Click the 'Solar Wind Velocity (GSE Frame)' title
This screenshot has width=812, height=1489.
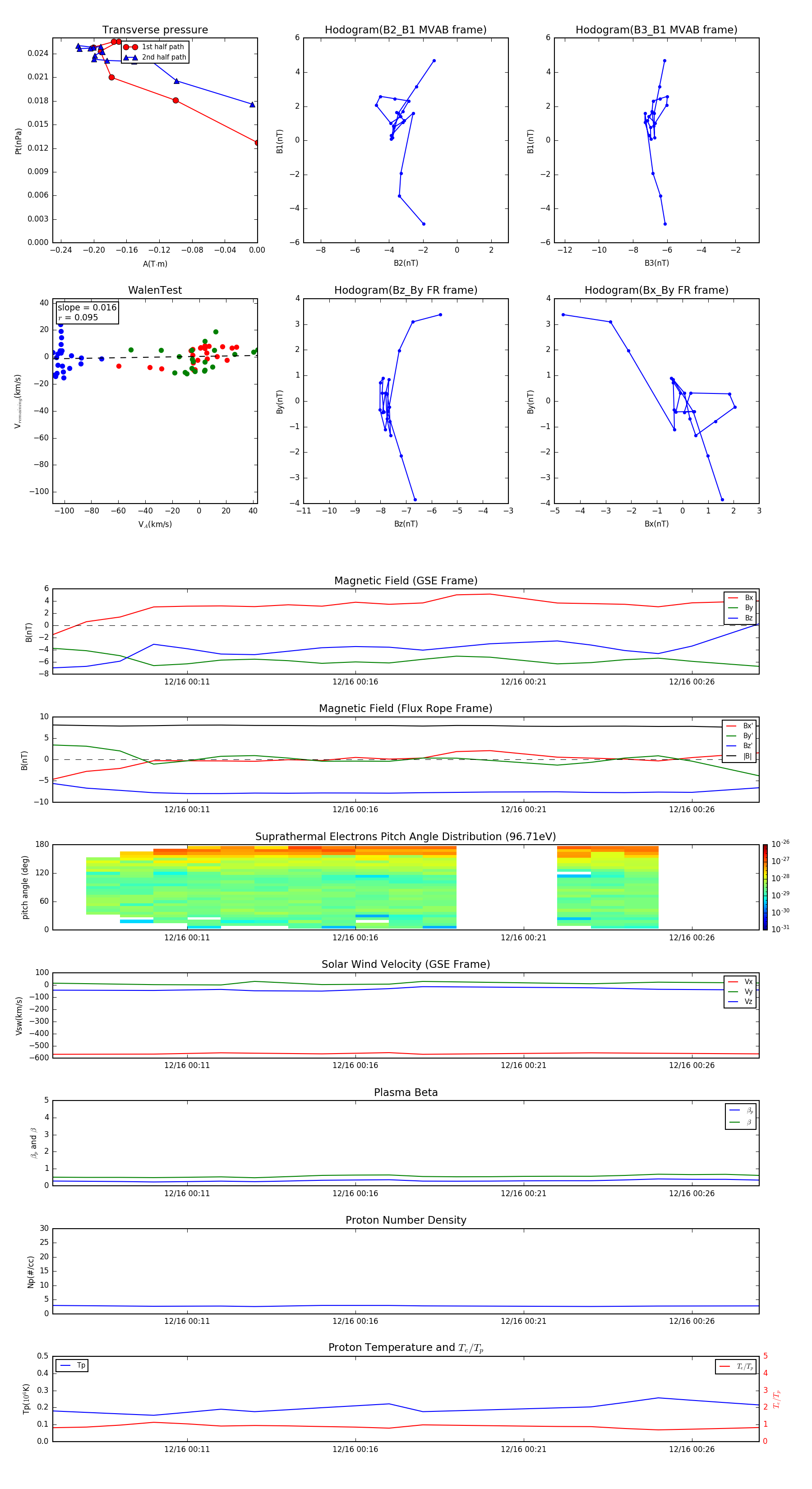tap(406, 965)
